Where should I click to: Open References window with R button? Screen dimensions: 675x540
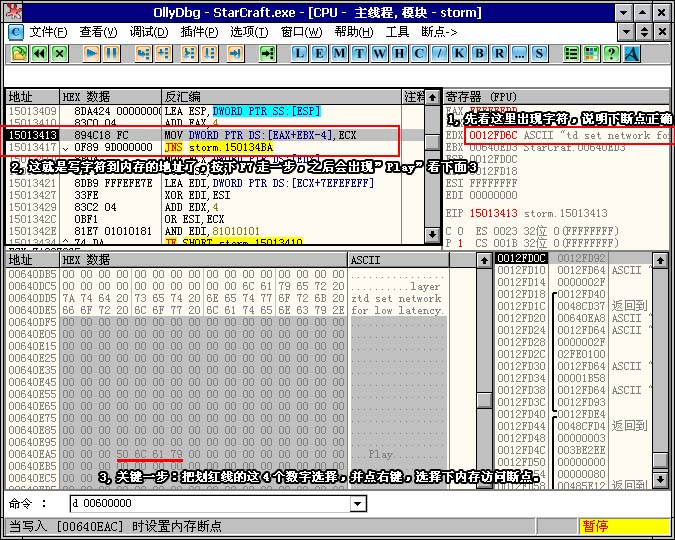tap(499, 54)
